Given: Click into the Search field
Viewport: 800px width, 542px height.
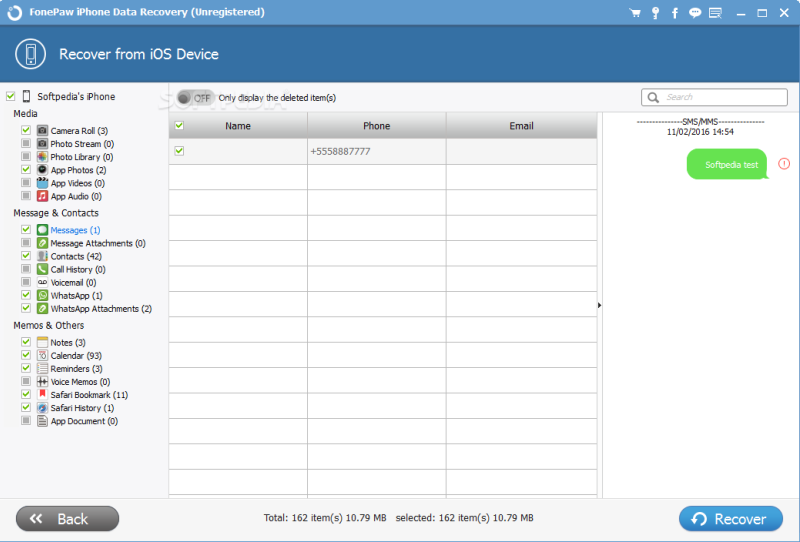Looking at the screenshot, I should coord(714,97).
